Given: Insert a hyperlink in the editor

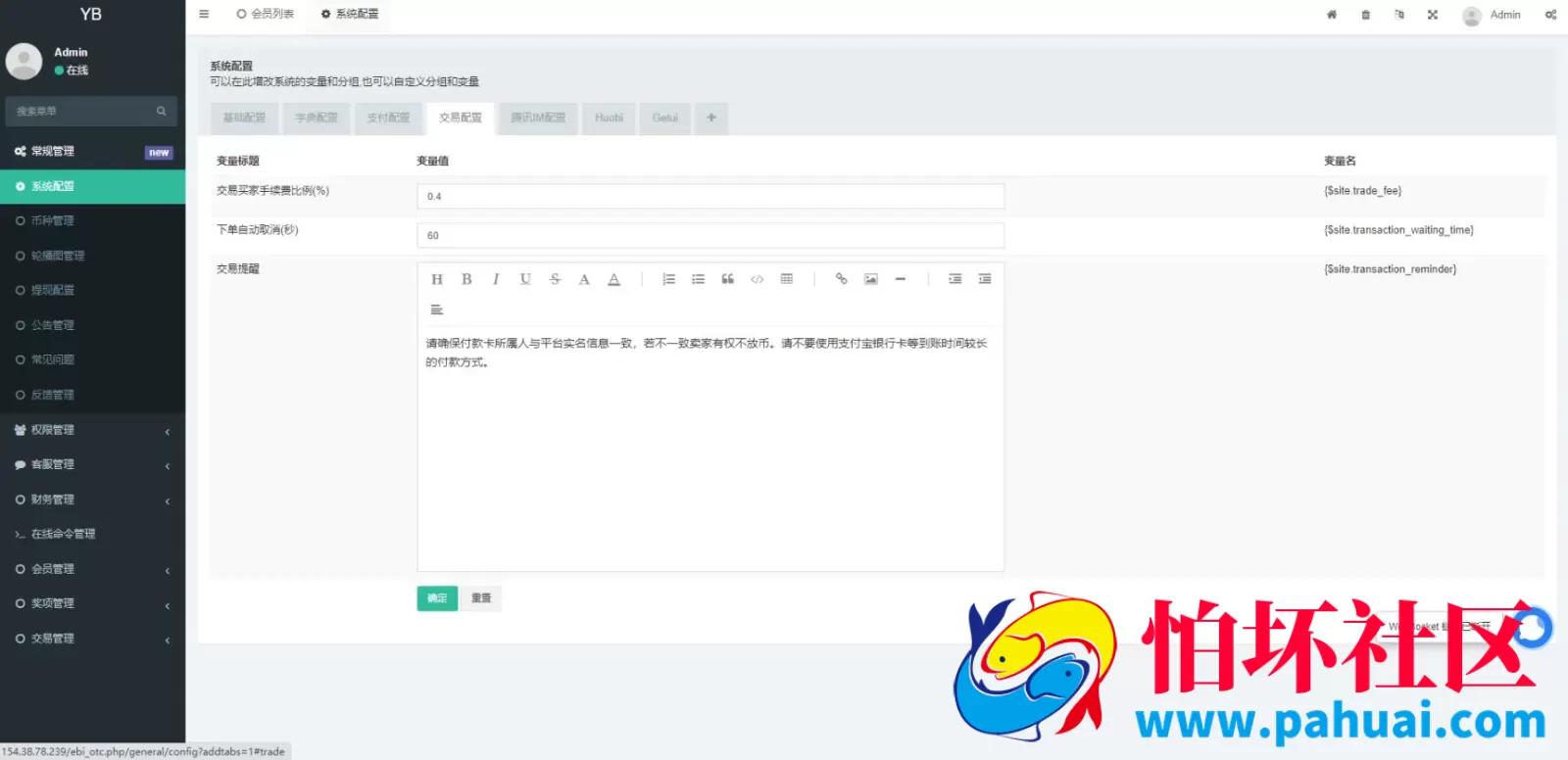Looking at the screenshot, I should click(841, 279).
